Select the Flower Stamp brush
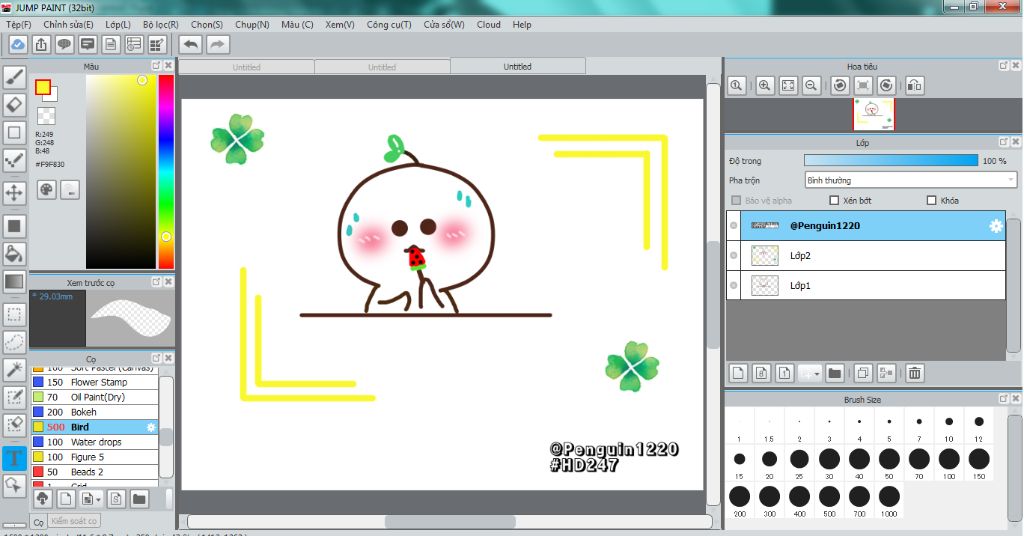The height and width of the screenshot is (536, 1024). coord(95,382)
